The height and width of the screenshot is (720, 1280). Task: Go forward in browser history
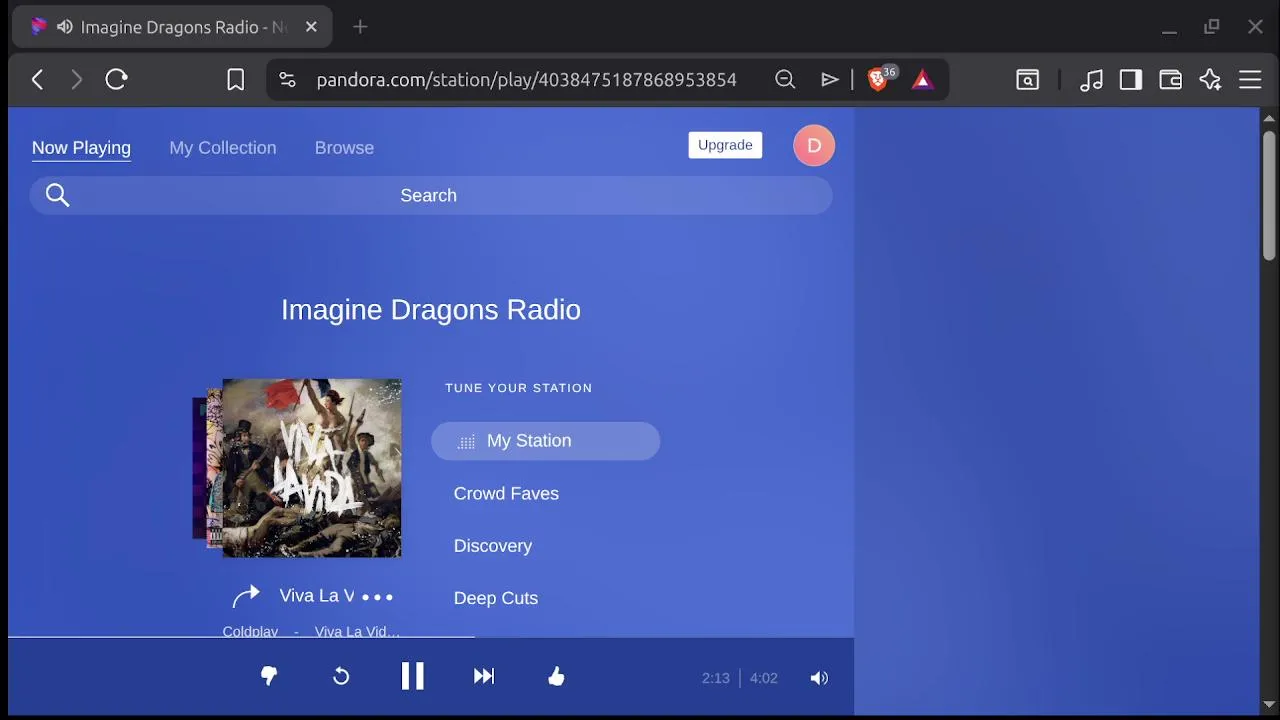76,80
